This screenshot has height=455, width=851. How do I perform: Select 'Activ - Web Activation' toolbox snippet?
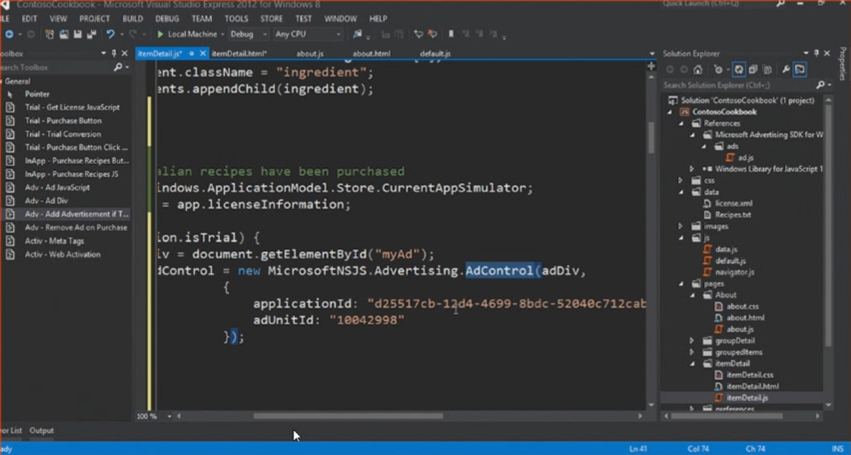pyautogui.click(x=62, y=254)
